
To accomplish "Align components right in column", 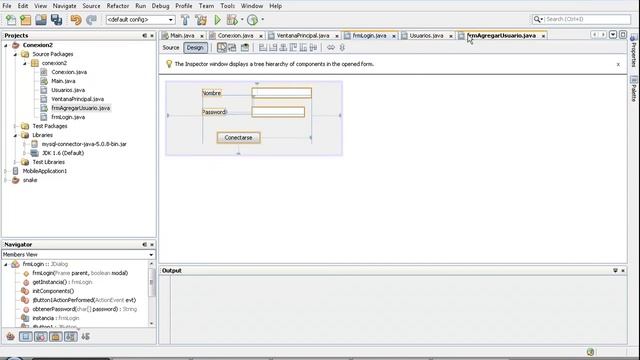I will [273, 48].
